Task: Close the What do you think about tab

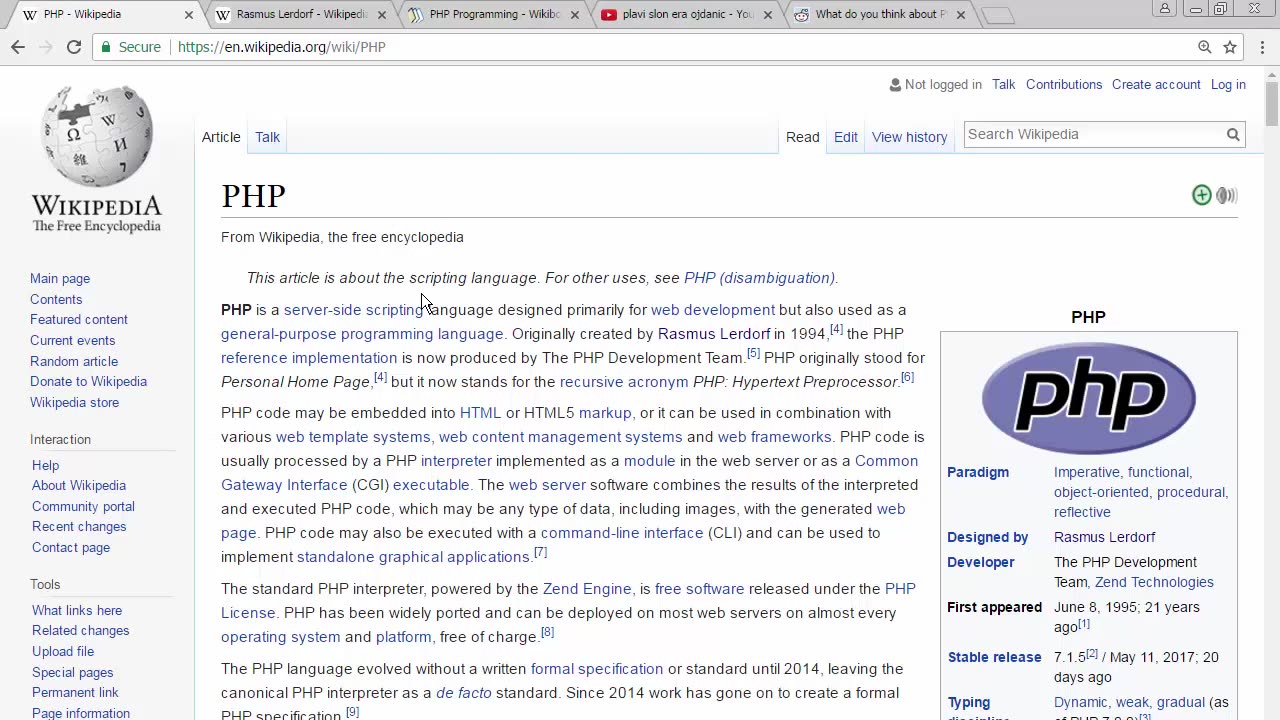Action: (961, 15)
